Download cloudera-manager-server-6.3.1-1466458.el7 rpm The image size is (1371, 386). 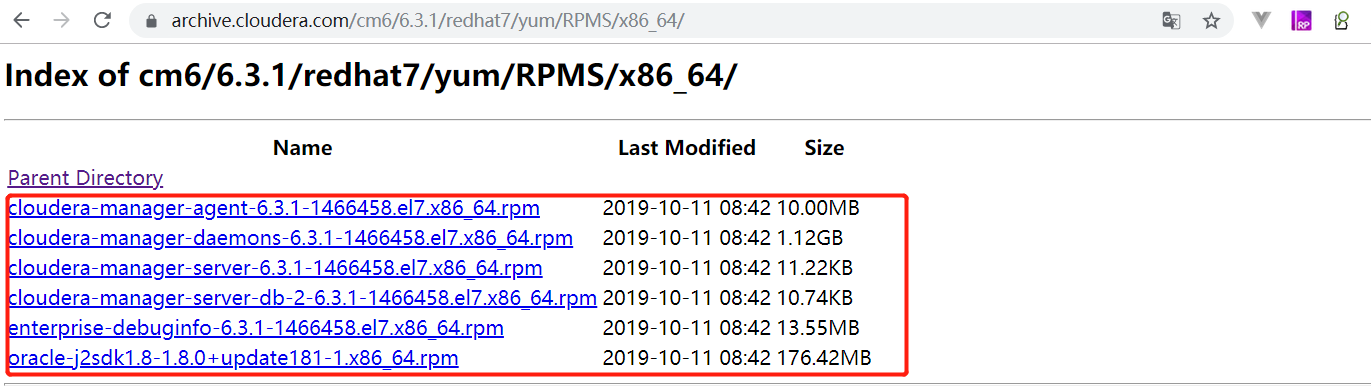[275, 269]
